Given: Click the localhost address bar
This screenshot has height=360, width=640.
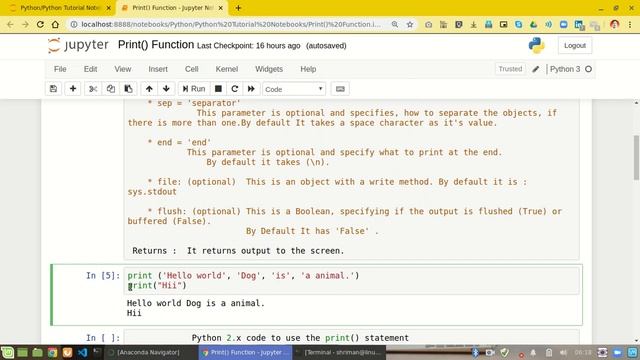Looking at the screenshot, I should click(231, 24).
